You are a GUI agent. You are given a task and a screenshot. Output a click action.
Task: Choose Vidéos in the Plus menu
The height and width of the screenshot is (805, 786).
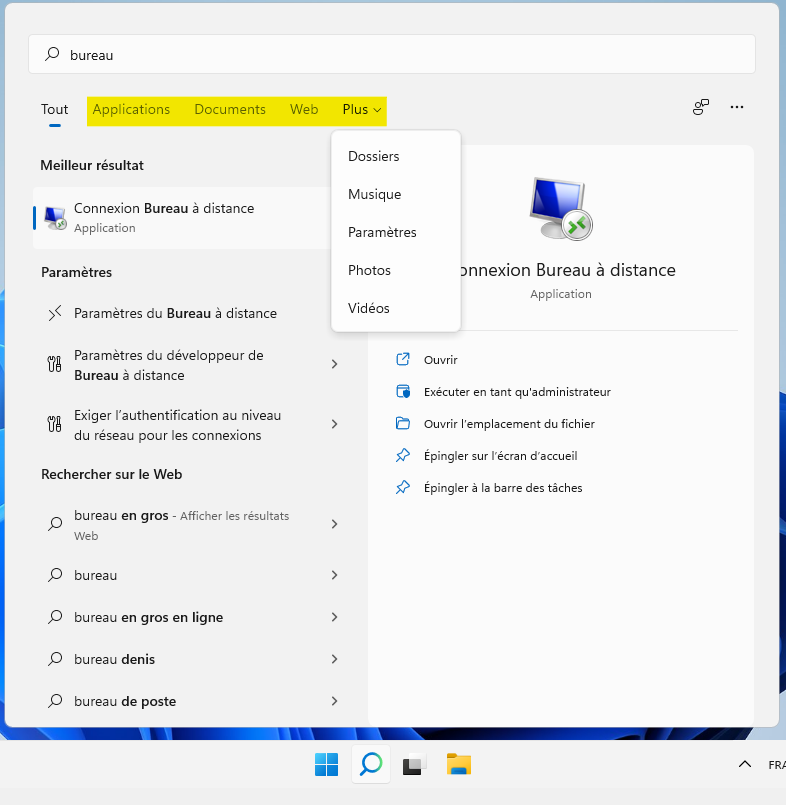[369, 308]
